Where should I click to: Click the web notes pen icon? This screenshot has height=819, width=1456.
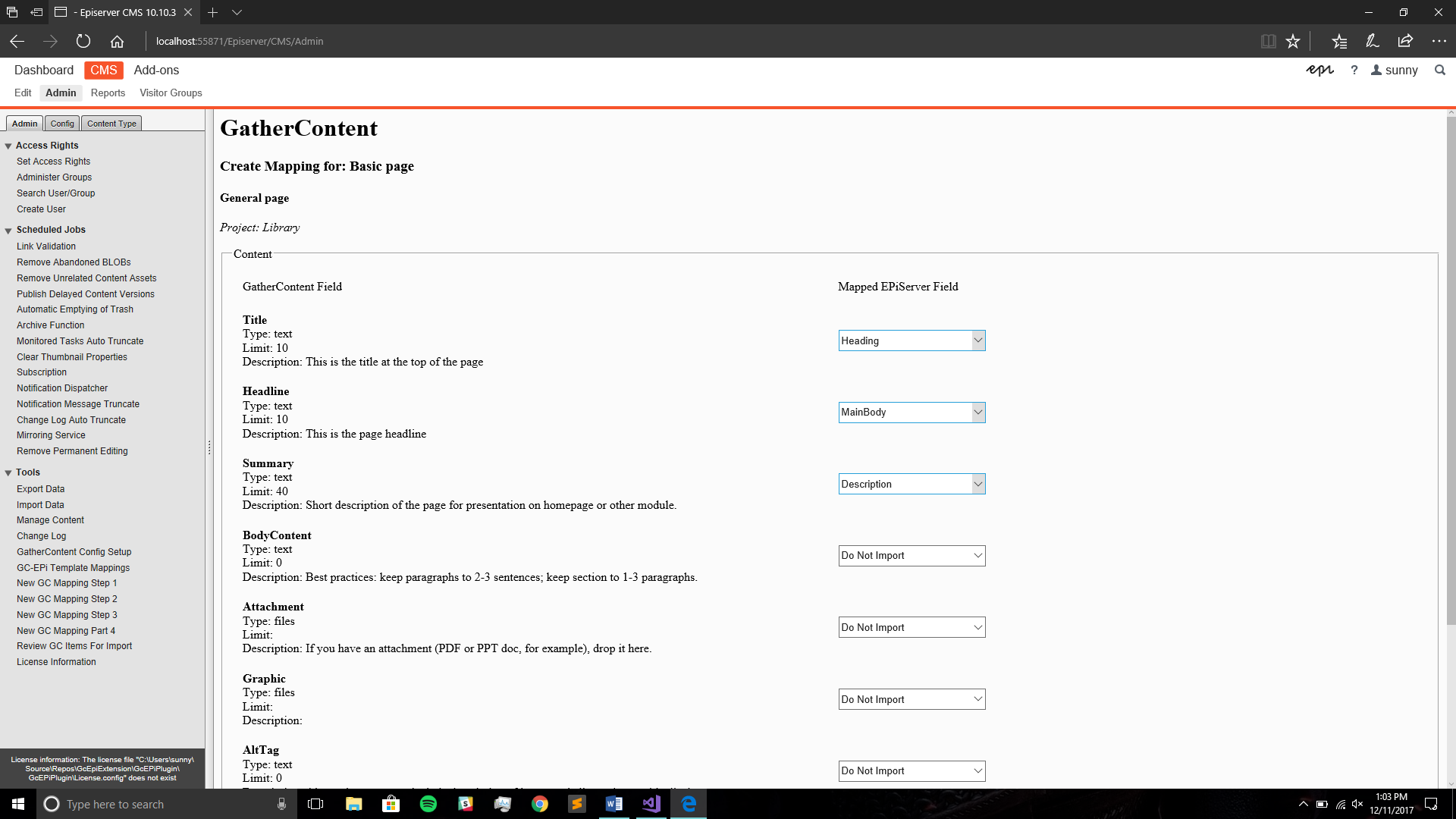tap(1372, 41)
